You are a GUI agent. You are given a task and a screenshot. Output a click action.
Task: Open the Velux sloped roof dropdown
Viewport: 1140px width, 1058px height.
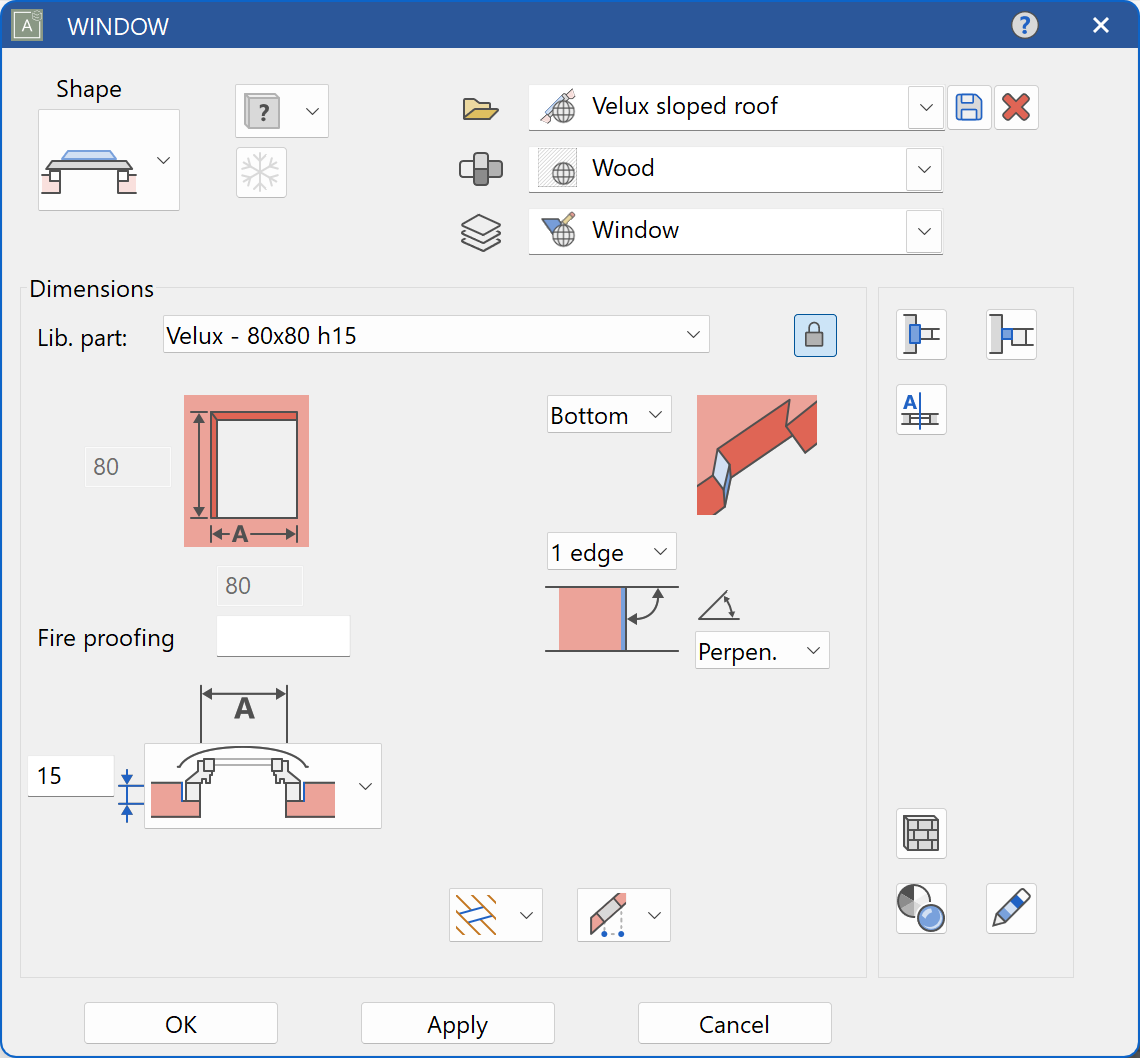(926, 108)
